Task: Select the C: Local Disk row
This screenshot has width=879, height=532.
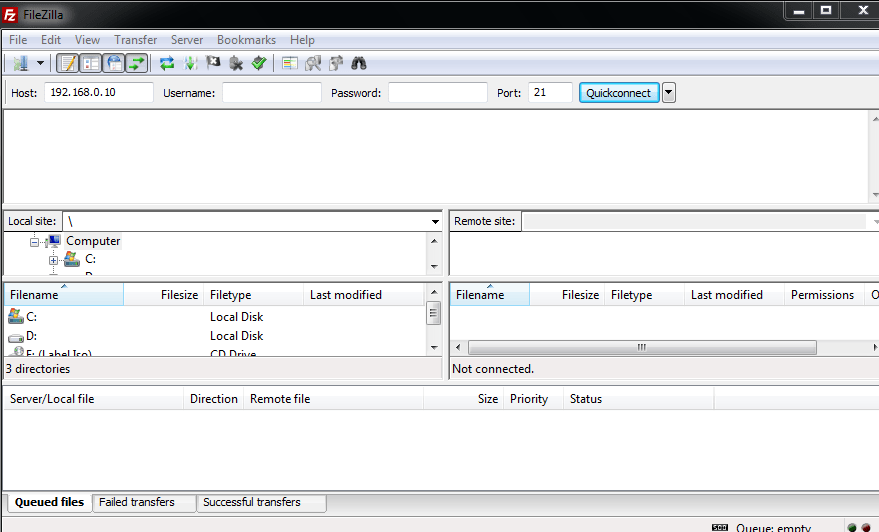Action: point(215,317)
